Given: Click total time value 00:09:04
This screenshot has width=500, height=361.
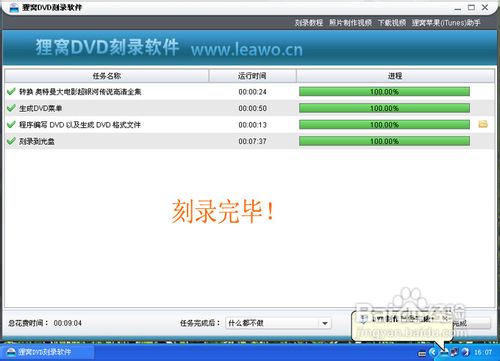Looking at the screenshot, I should pyautogui.click(x=68, y=323).
